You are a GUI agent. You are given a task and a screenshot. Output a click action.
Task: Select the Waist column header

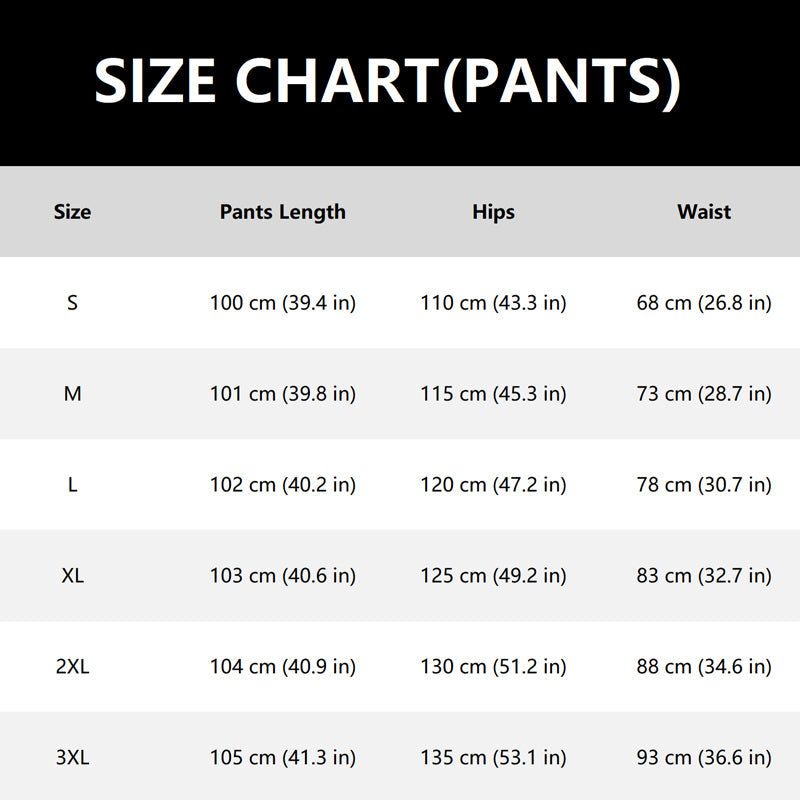704,212
